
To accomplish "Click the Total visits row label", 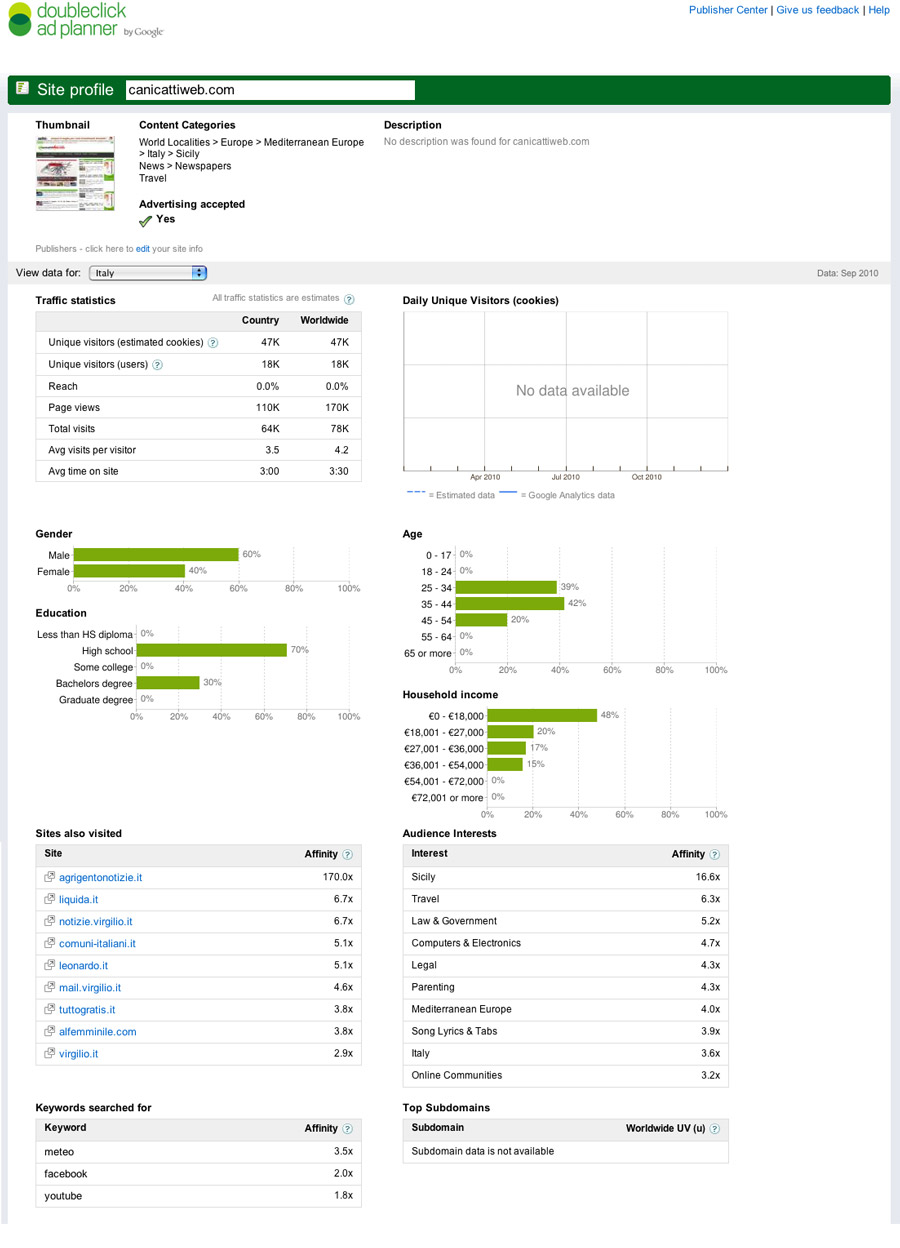I will point(72,429).
